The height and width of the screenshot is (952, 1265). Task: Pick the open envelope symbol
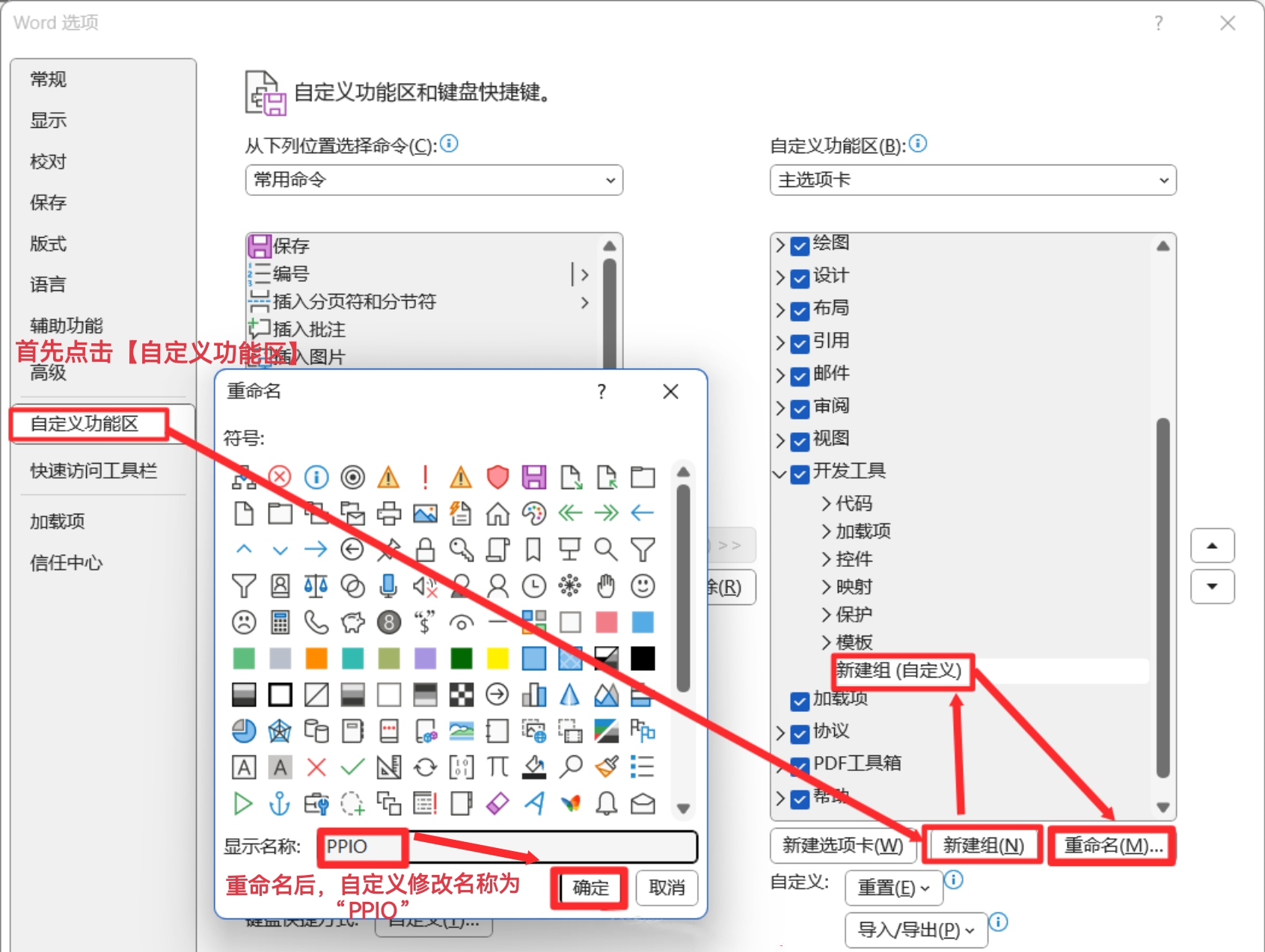coord(643,804)
